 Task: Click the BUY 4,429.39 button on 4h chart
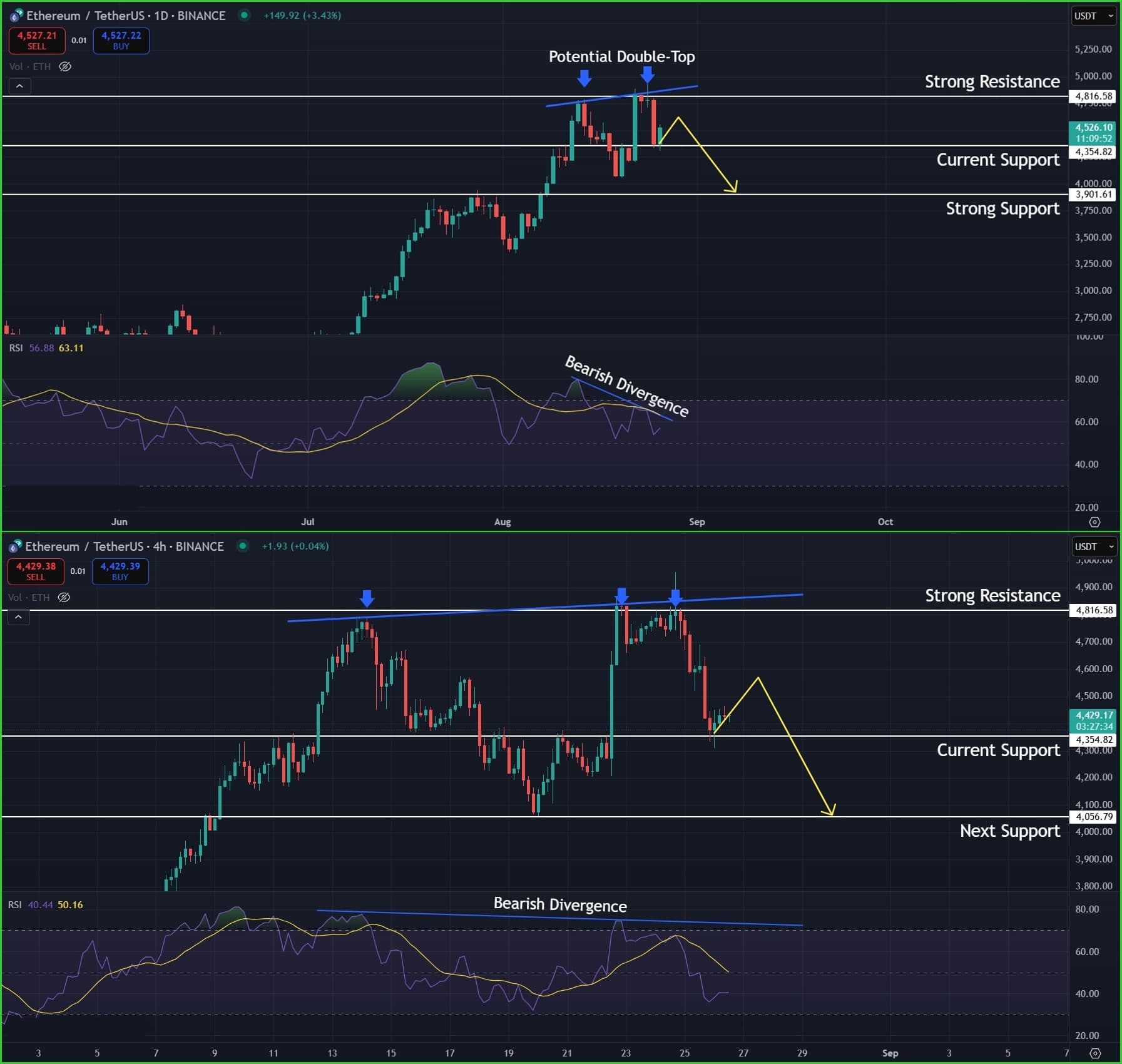click(x=120, y=571)
